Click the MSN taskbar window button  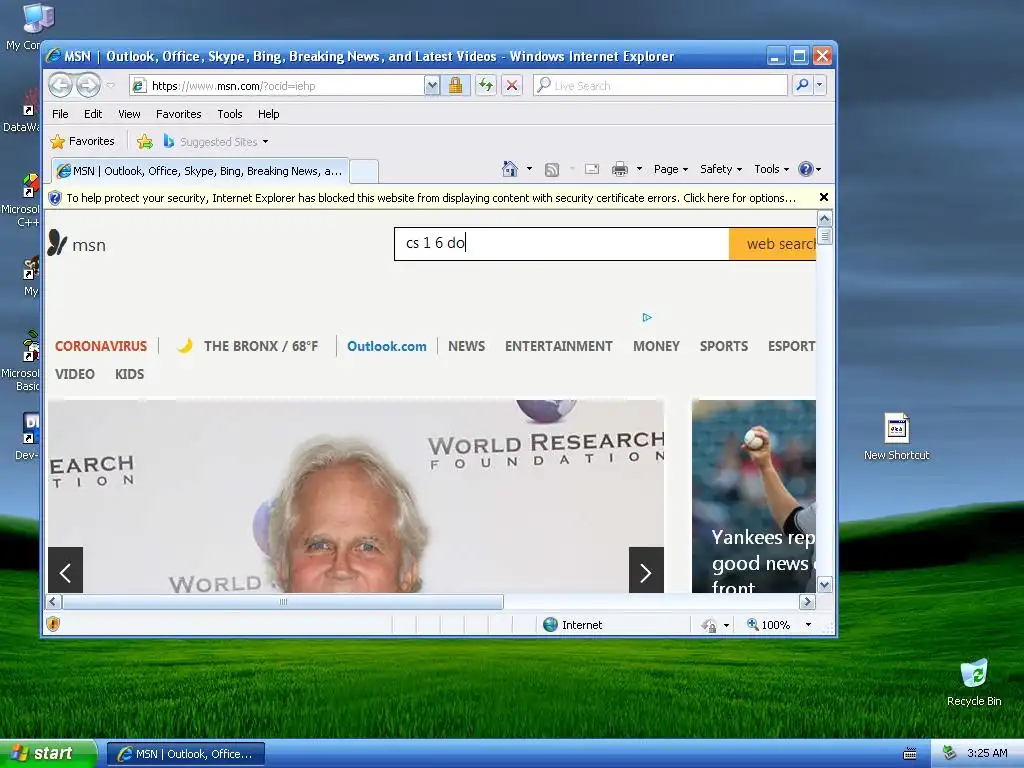point(185,754)
